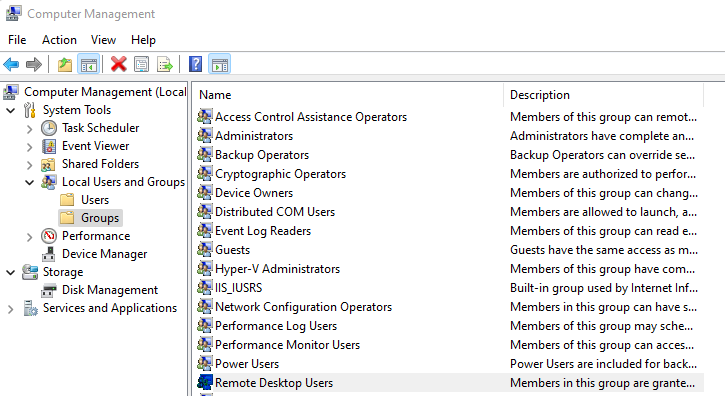Click the red Delete X icon
The image size is (725, 396).
point(119,64)
